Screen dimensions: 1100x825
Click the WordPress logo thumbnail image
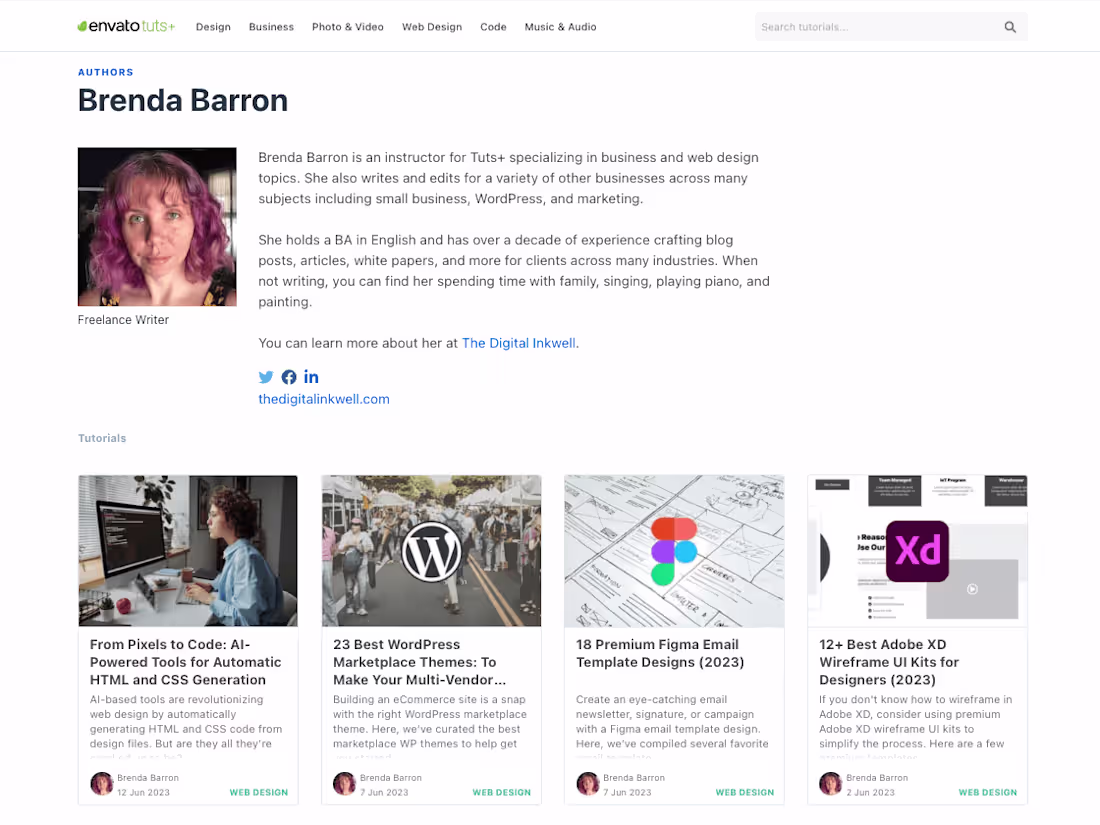(431, 551)
